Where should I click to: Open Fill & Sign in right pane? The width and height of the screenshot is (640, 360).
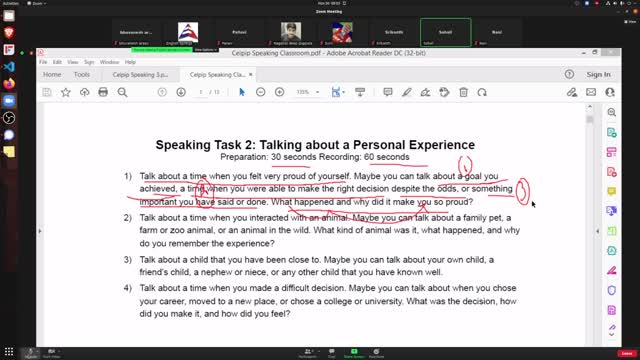tap(611, 270)
